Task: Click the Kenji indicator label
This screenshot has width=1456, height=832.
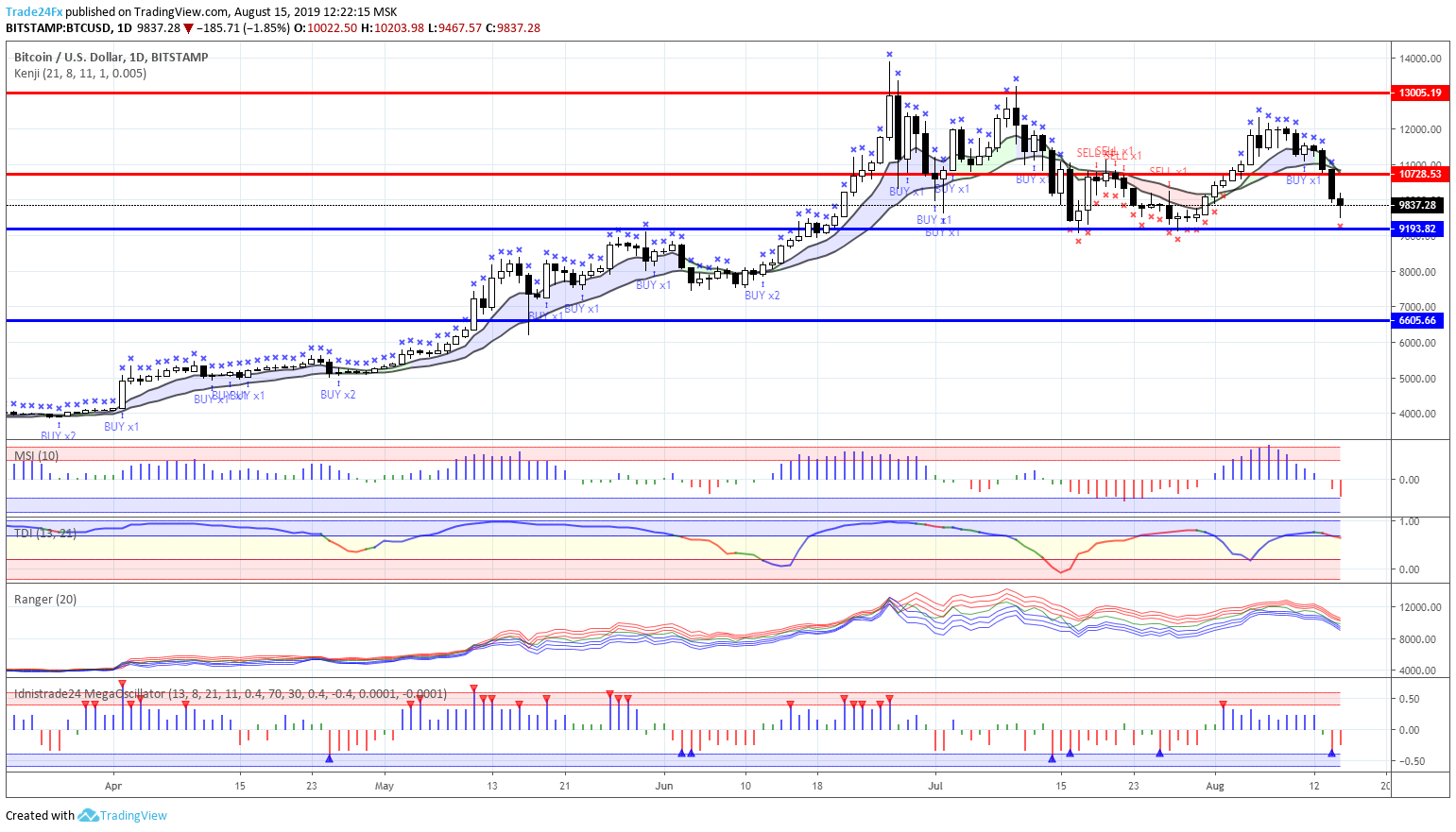Action: coord(80,73)
